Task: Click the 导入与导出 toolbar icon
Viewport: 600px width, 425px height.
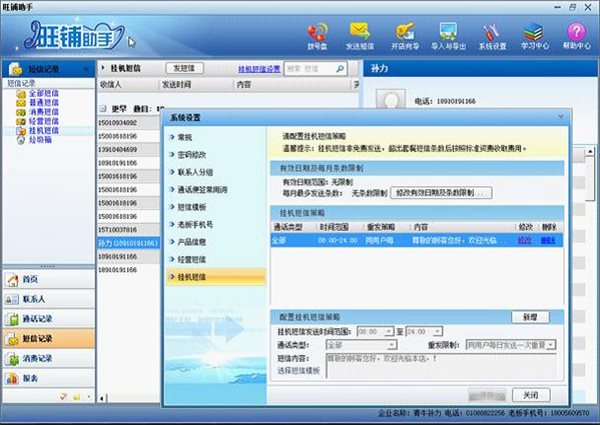Action: [448, 31]
